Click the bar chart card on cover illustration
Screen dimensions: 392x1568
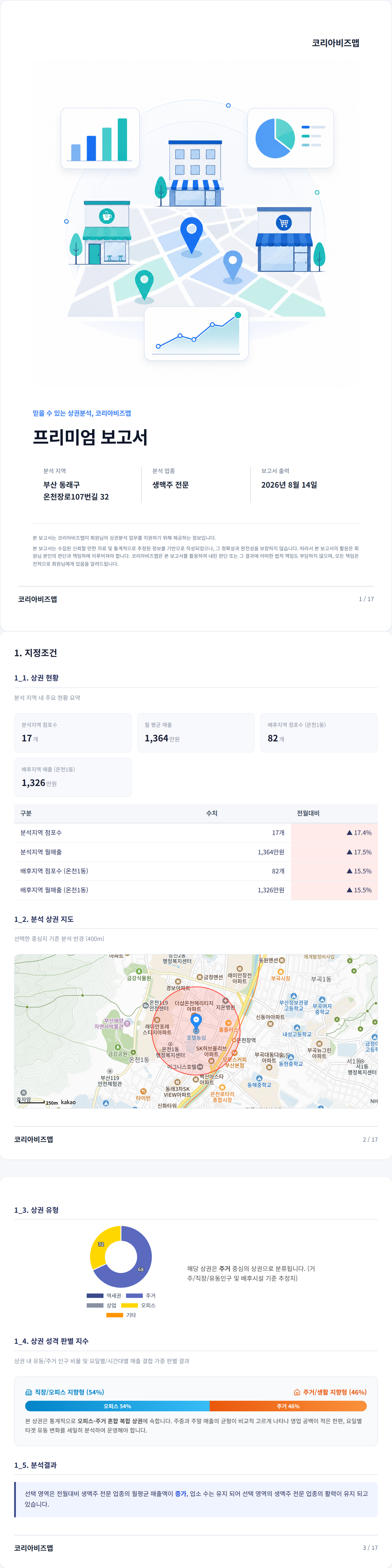100,138
